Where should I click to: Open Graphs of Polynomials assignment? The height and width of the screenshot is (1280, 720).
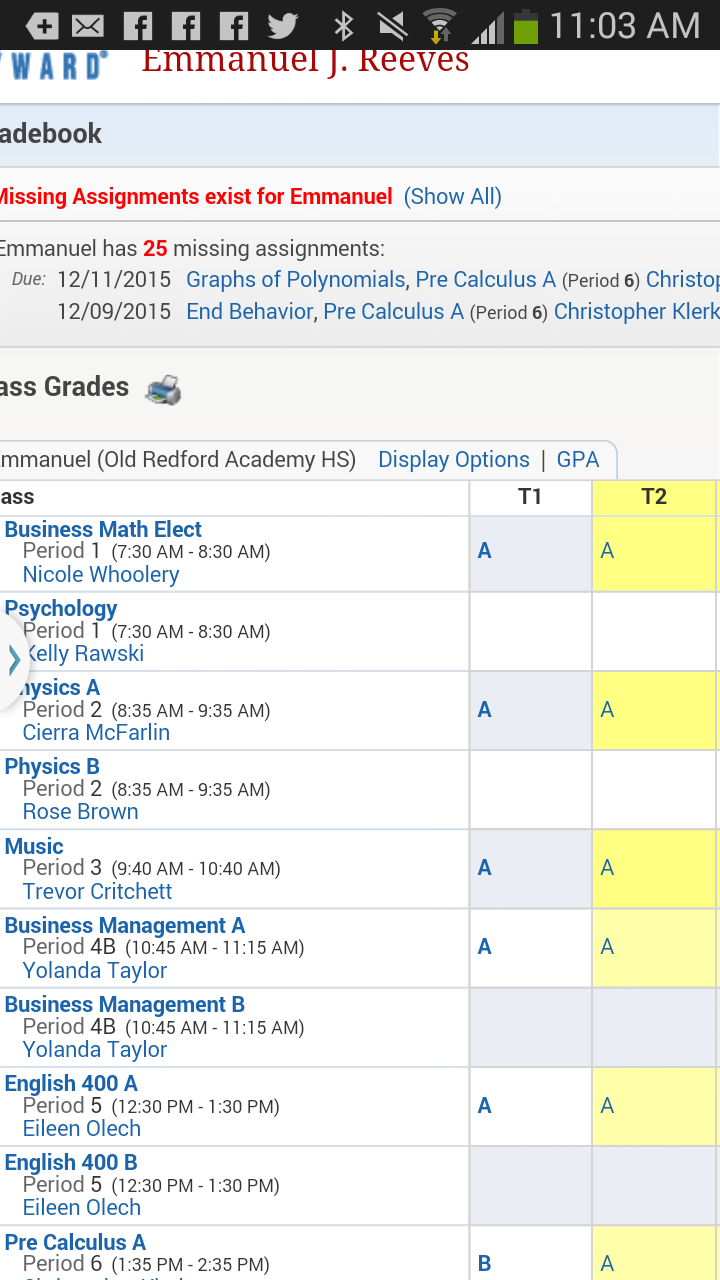tap(295, 279)
